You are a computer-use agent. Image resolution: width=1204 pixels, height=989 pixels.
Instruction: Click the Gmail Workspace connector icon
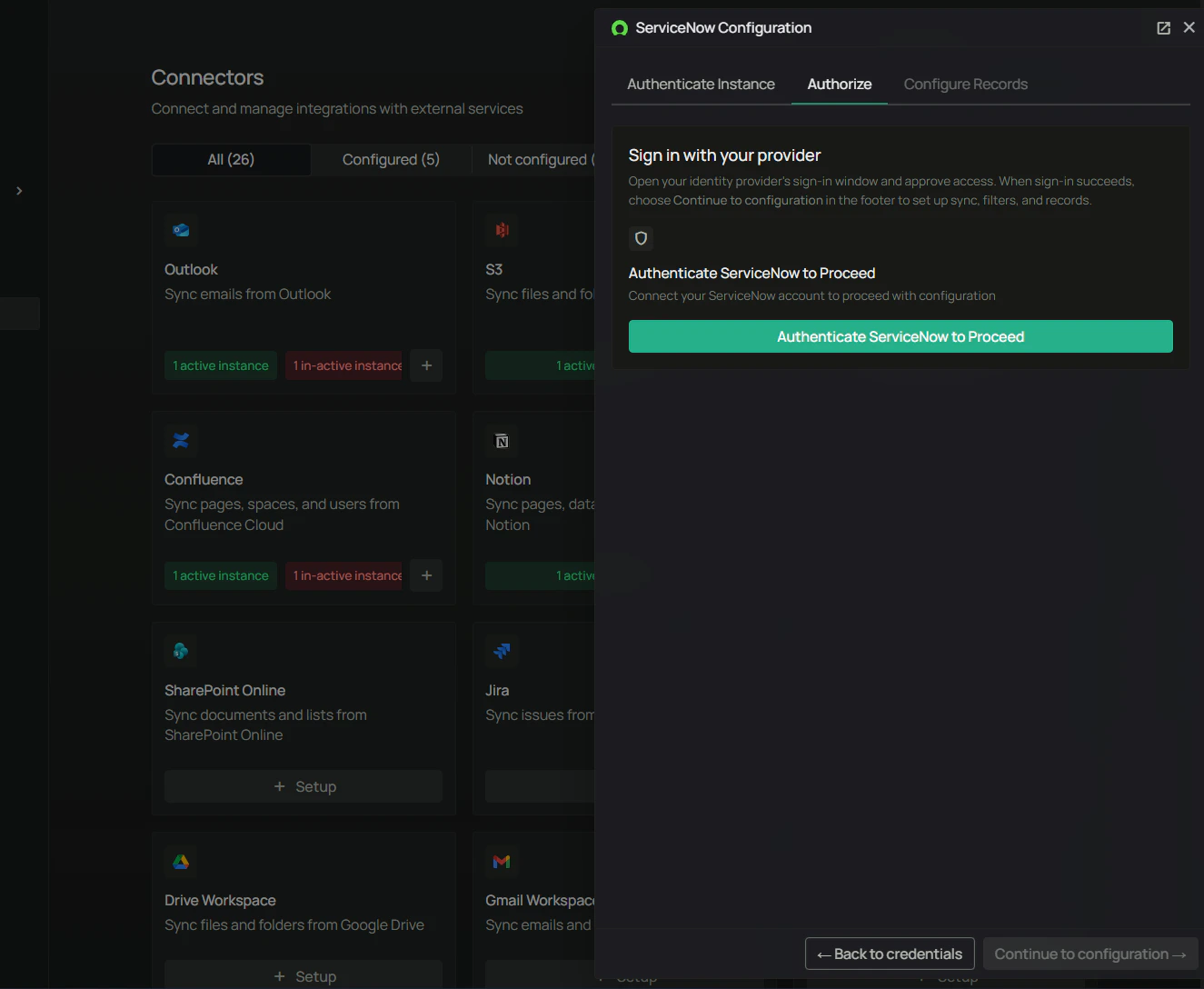502,861
